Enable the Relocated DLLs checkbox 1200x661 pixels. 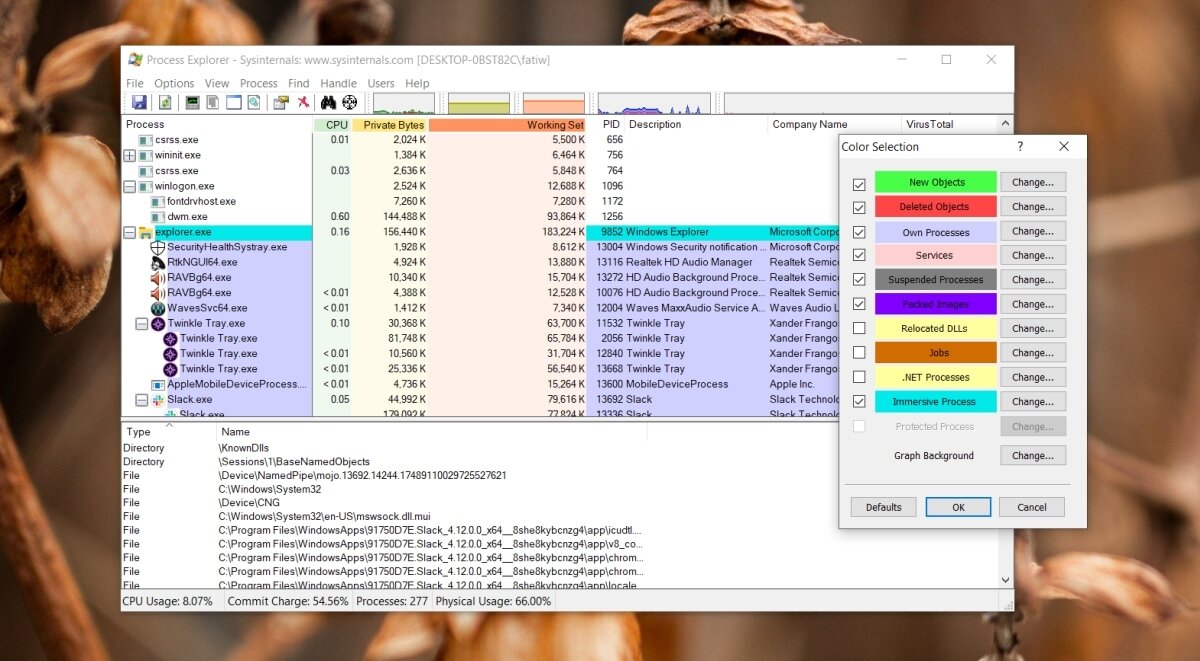pos(859,329)
